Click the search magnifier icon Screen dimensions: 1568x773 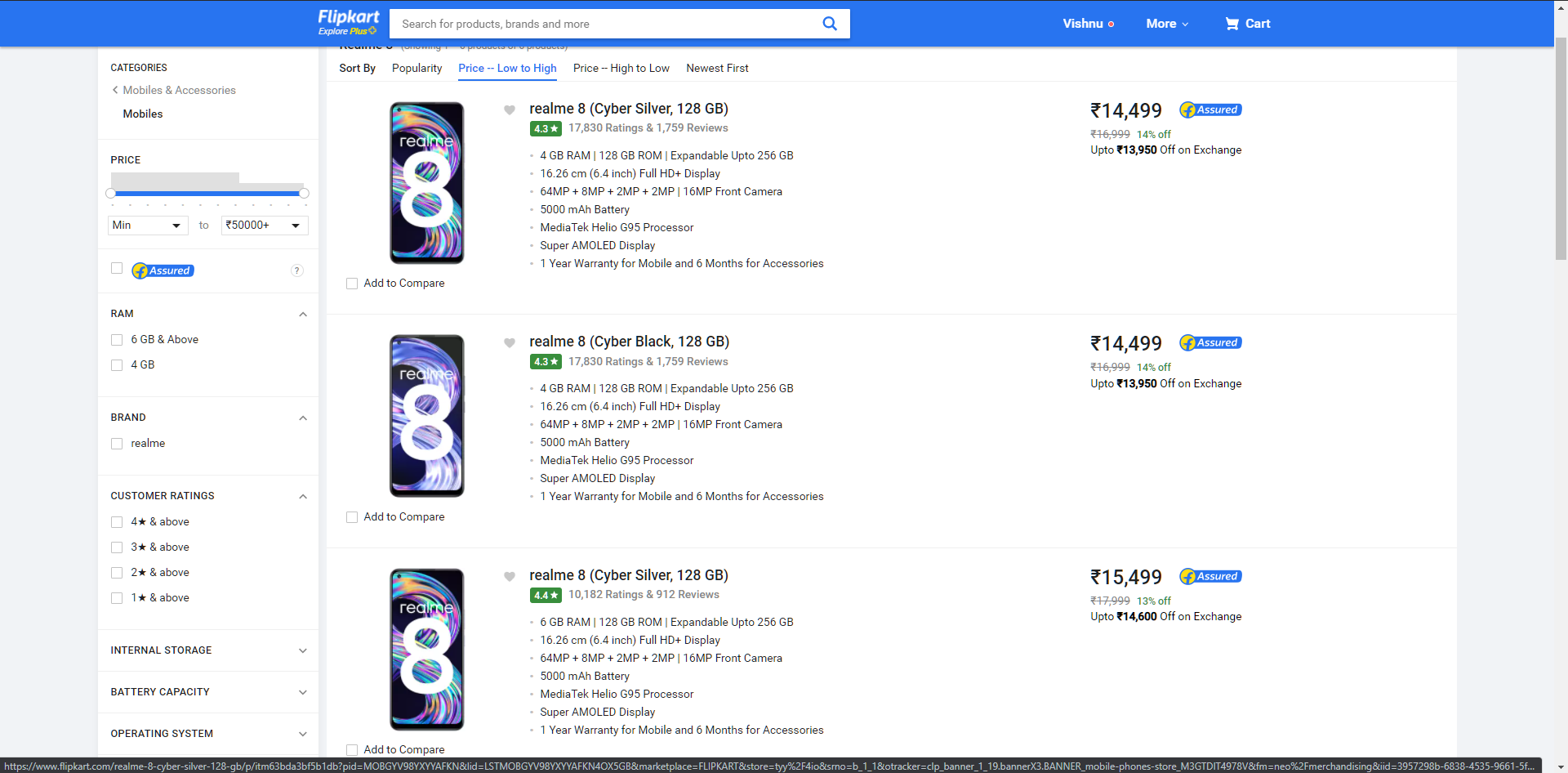pyautogui.click(x=830, y=24)
